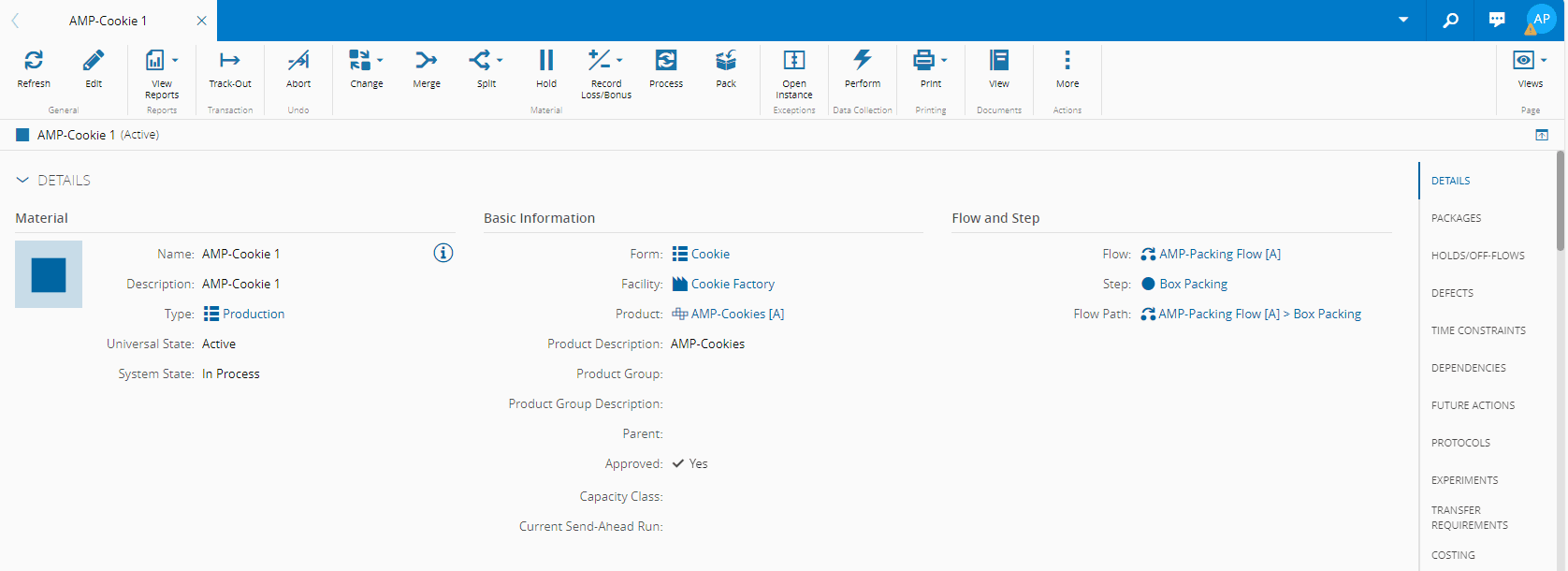Screen dimensions: 1568x571
Task: Open the View Reports dropdown
Action: 175,61
